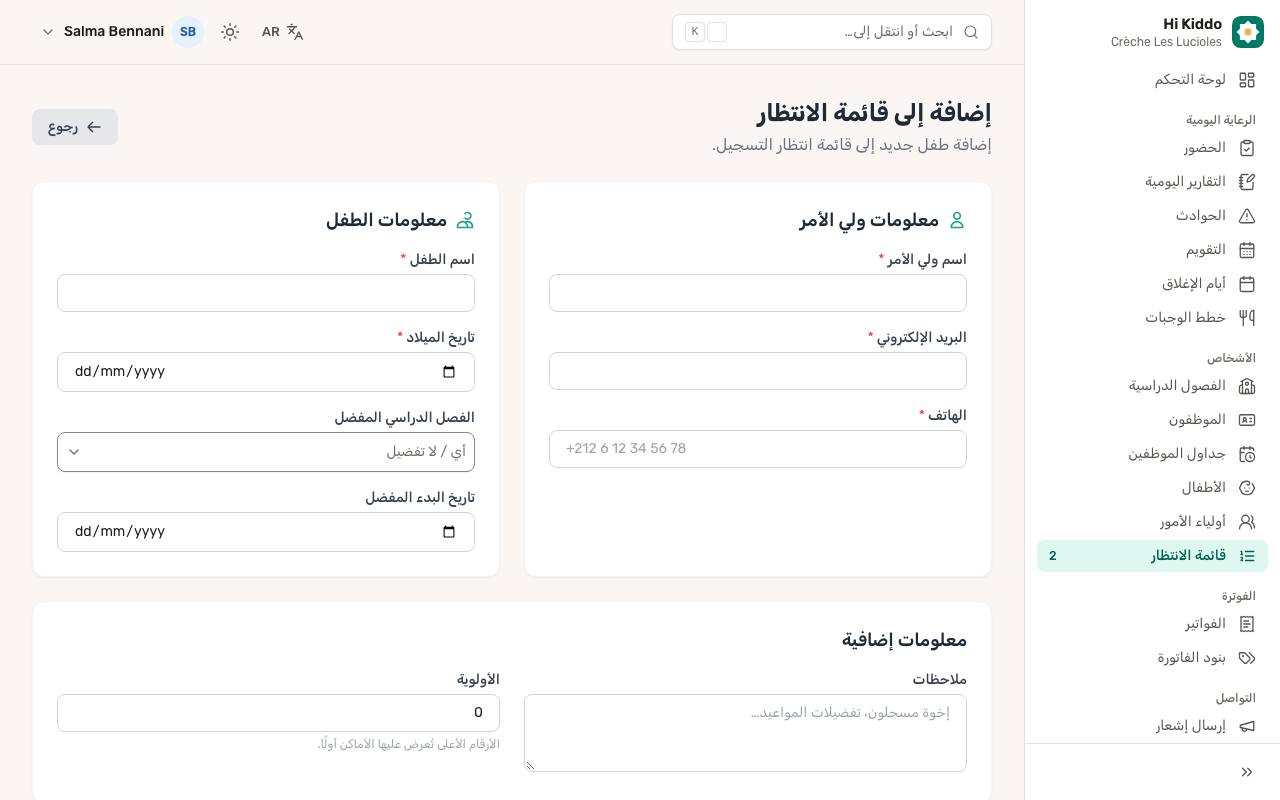Viewport: 1280px width, 800px height.
Task: Click the send notification megaphone icon (إرسال إشعار)
Action: click(1247, 726)
